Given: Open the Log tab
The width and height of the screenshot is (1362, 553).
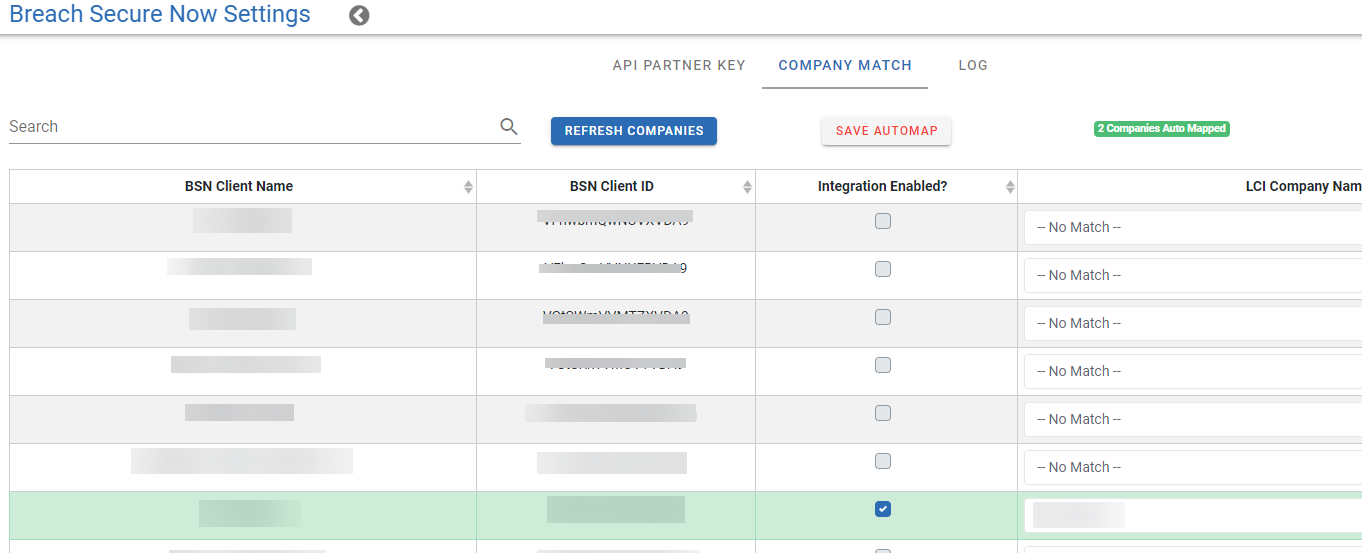Looking at the screenshot, I should [973, 65].
